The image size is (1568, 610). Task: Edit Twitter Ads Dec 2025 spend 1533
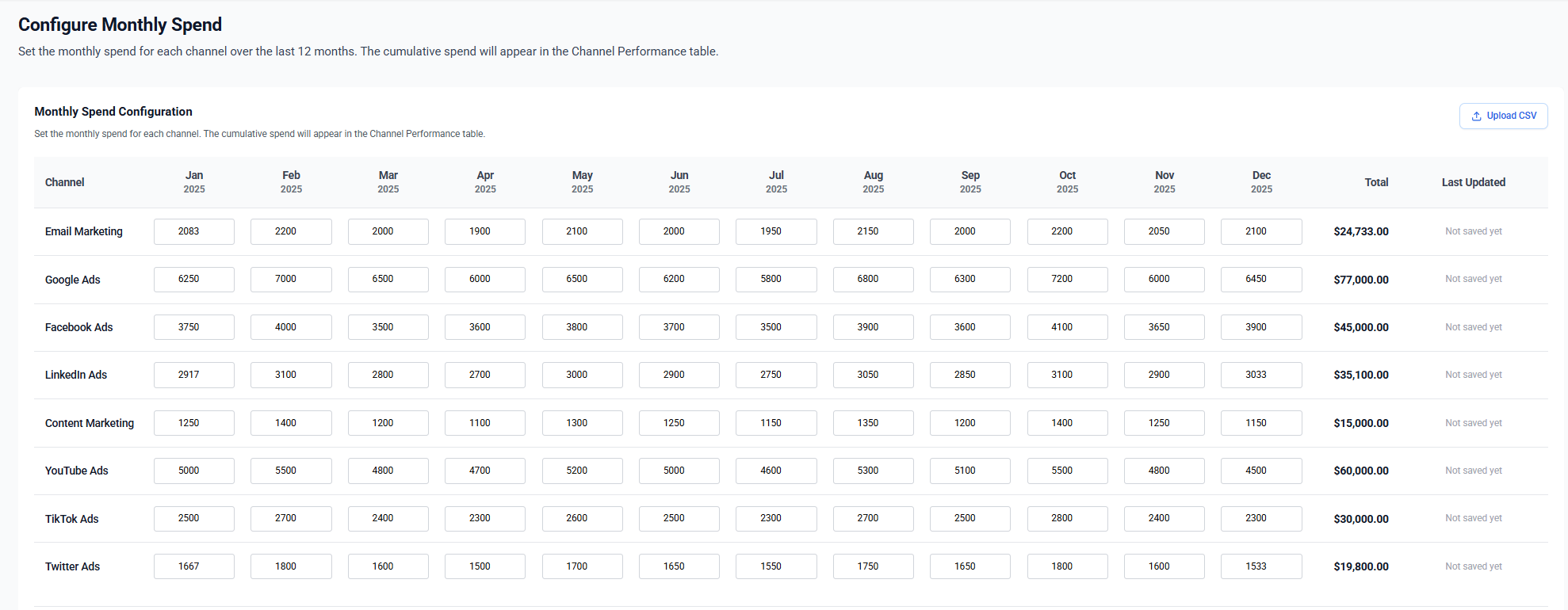pyautogui.click(x=1261, y=566)
